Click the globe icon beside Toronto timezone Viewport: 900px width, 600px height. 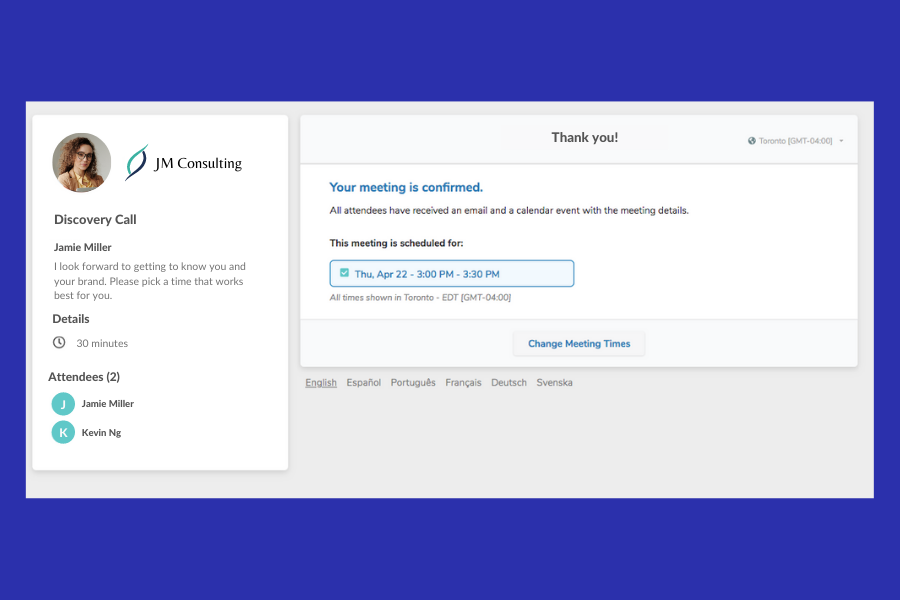pos(751,141)
